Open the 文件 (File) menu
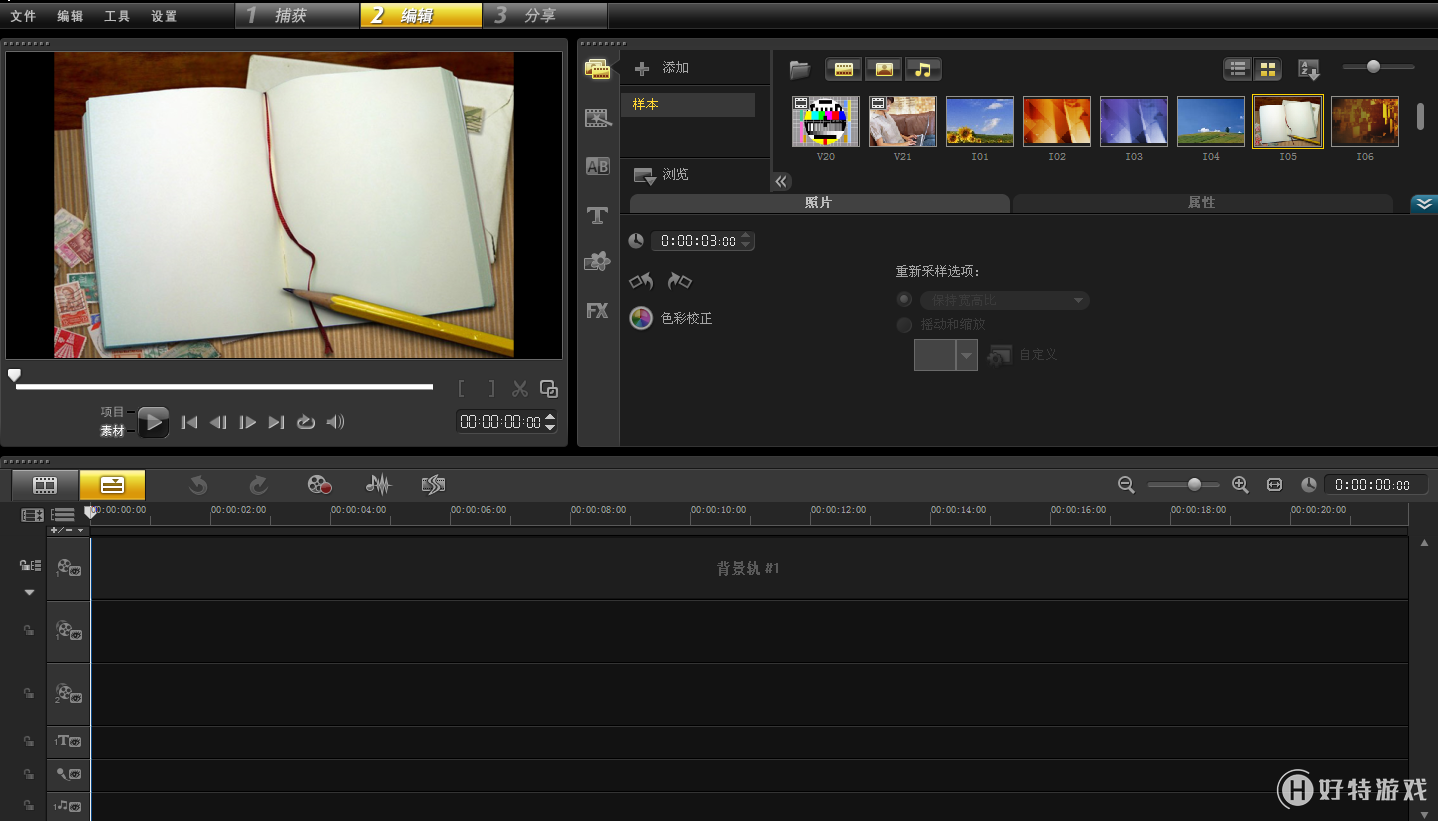Screen dimensions: 1438x821 click(23, 16)
